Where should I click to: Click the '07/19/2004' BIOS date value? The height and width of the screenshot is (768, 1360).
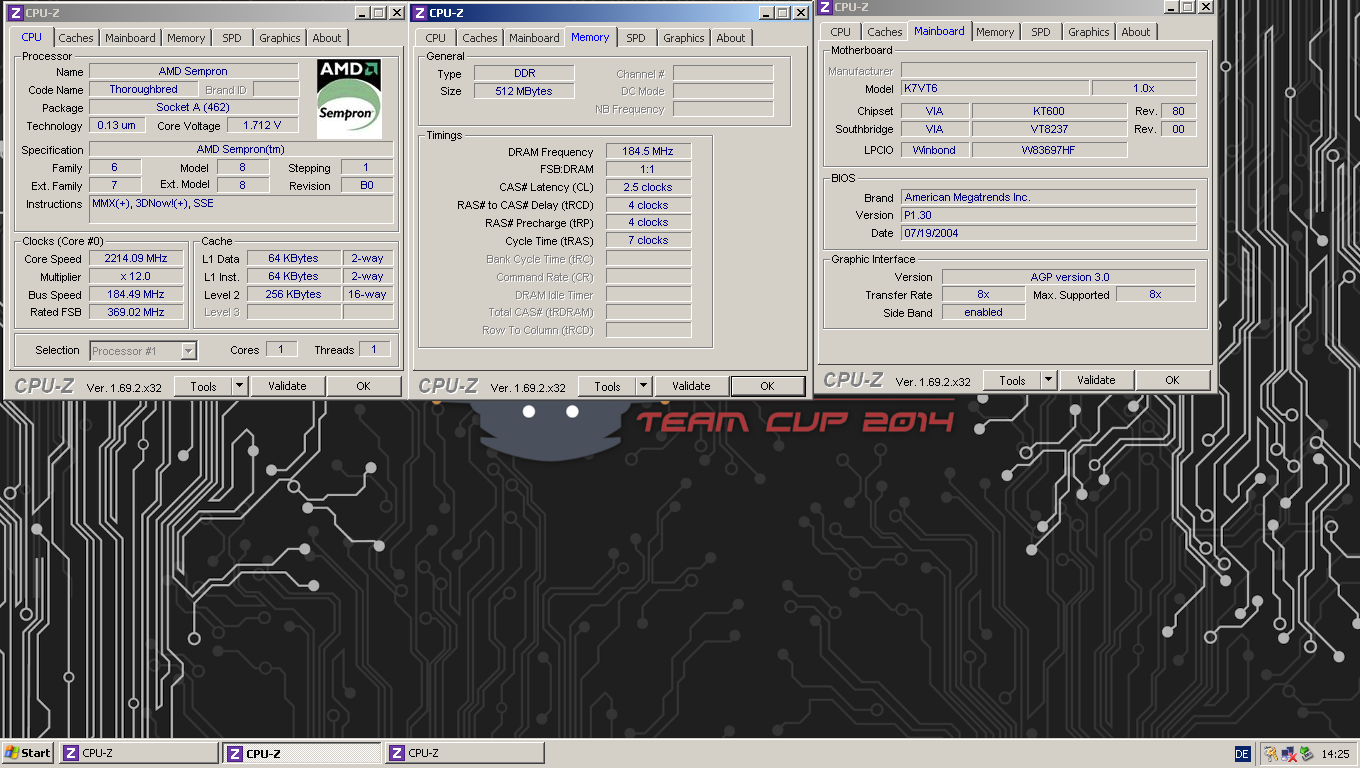point(1048,233)
